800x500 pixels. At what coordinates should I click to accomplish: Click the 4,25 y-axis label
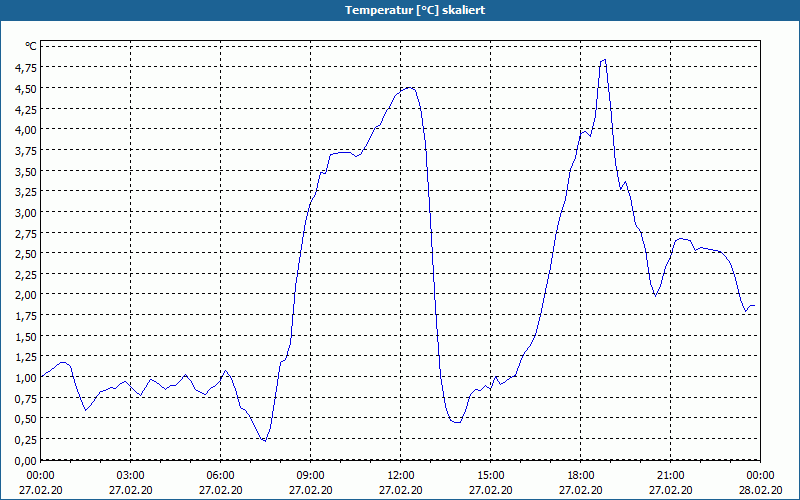tap(28, 109)
